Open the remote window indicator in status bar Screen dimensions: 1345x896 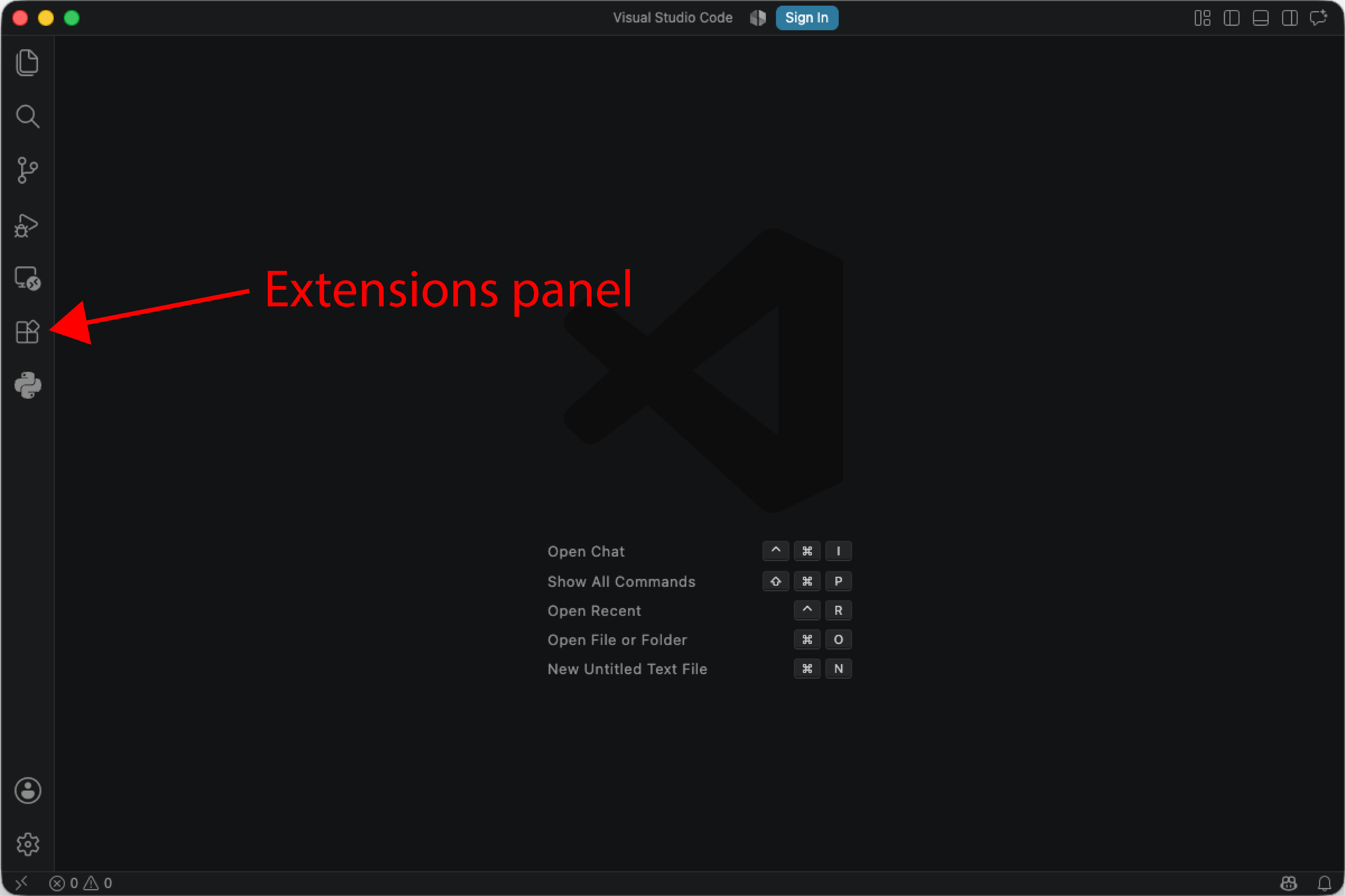tap(21, 883)
